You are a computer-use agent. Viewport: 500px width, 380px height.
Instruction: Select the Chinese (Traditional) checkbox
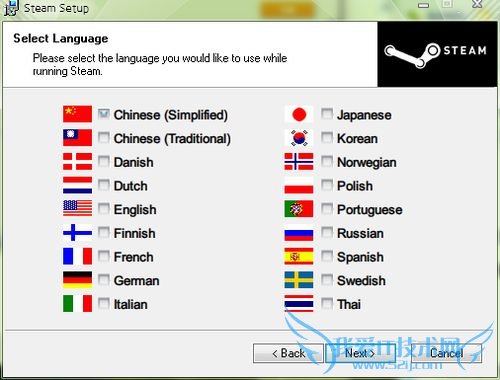[104, 138]
